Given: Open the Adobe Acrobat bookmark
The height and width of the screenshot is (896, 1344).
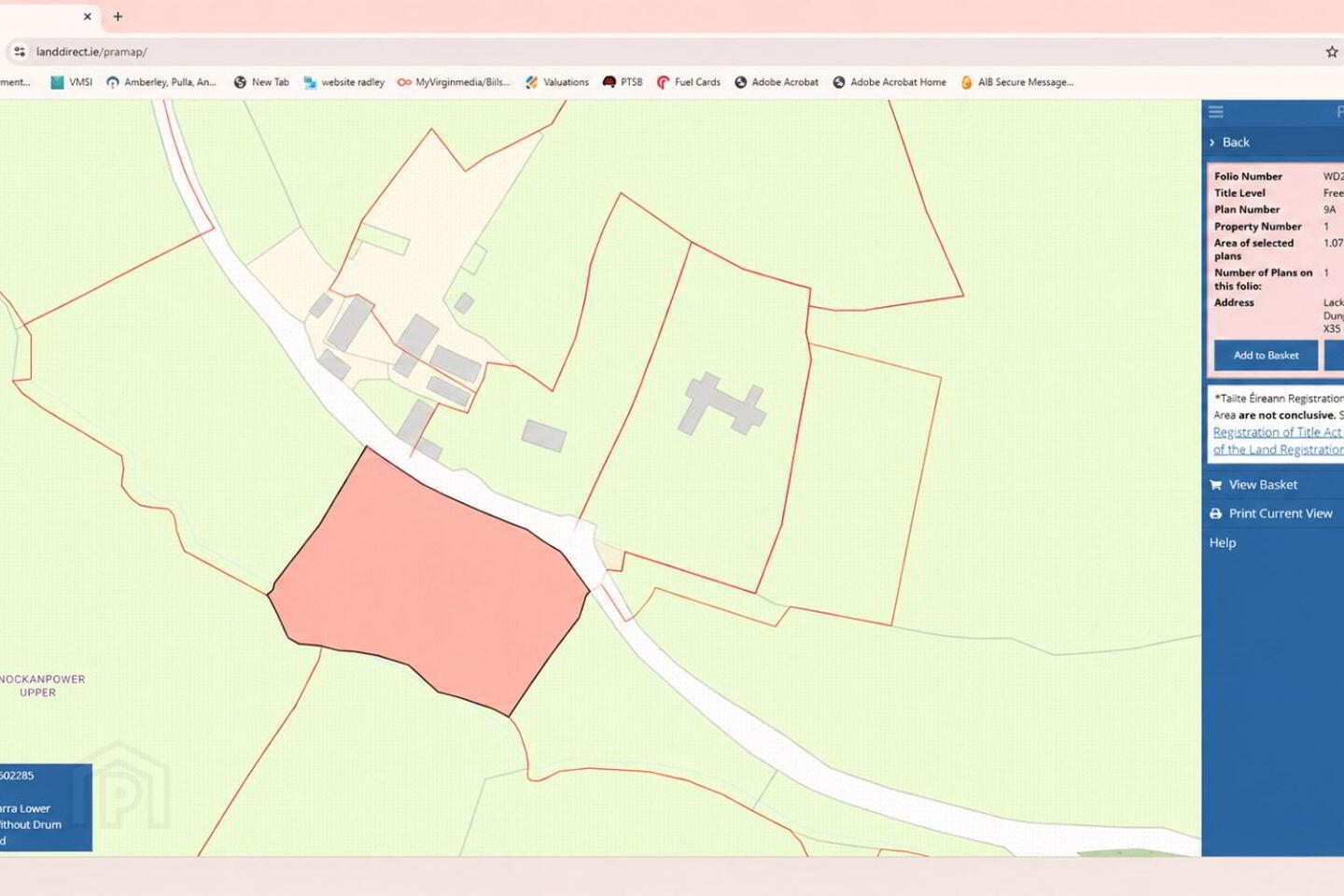Looking at the screenshot, I should pos(777,82).
